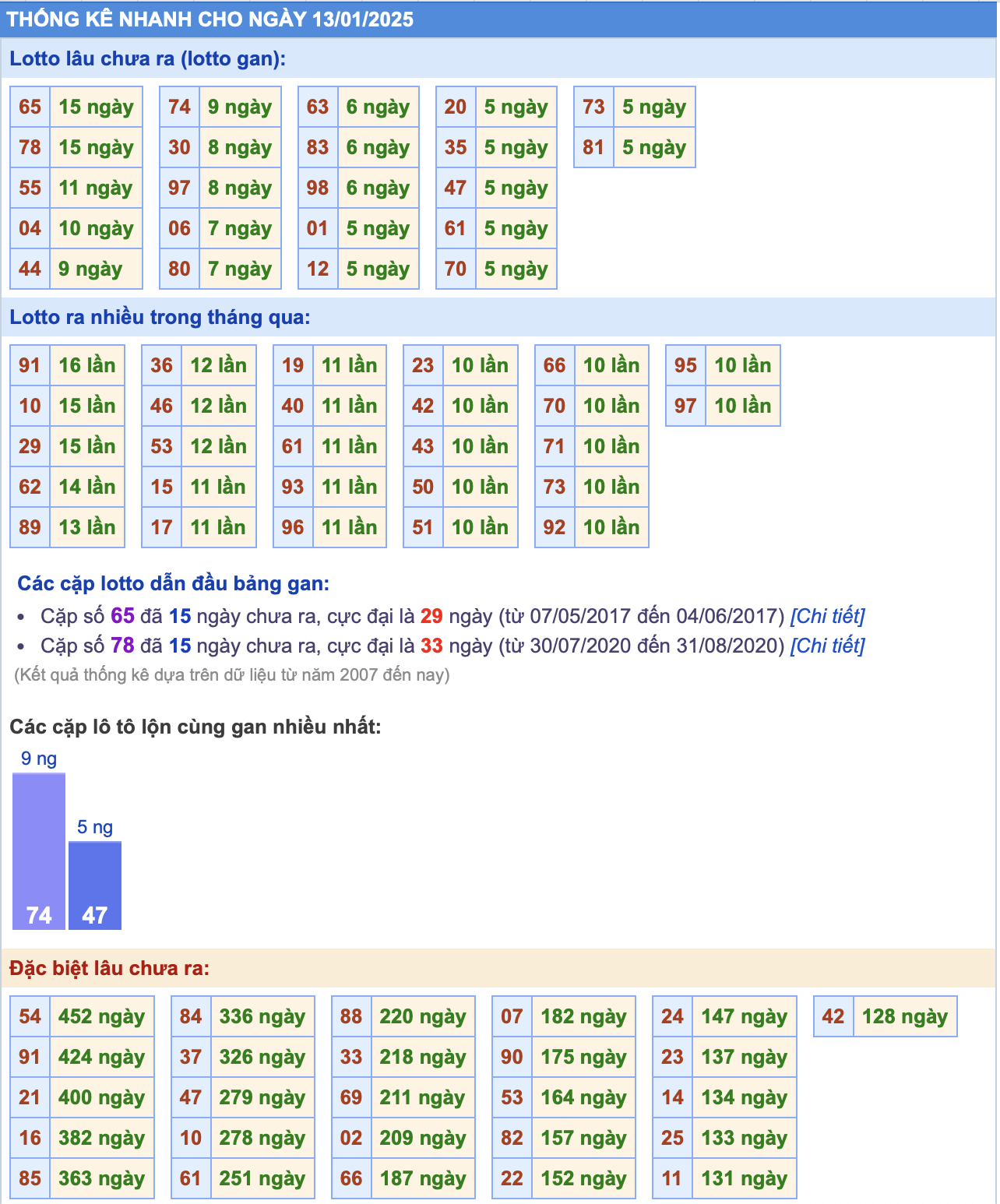Select lotto gan number 30
The height and width of the screenshot is (1204, 1000).
click(180, 147)
